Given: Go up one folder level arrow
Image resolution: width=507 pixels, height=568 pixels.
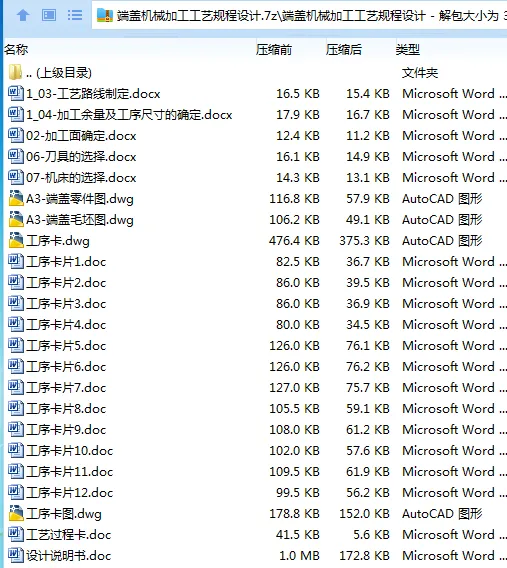Looking at the screenshot, I should click(x=23, y=15).
